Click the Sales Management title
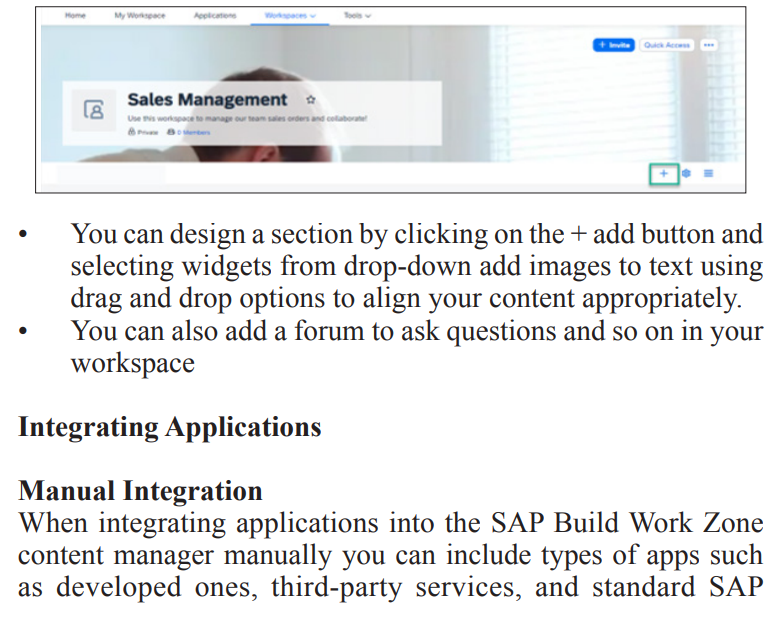The width and height of the screenshot is (783, 627). (x=207, y=100)
